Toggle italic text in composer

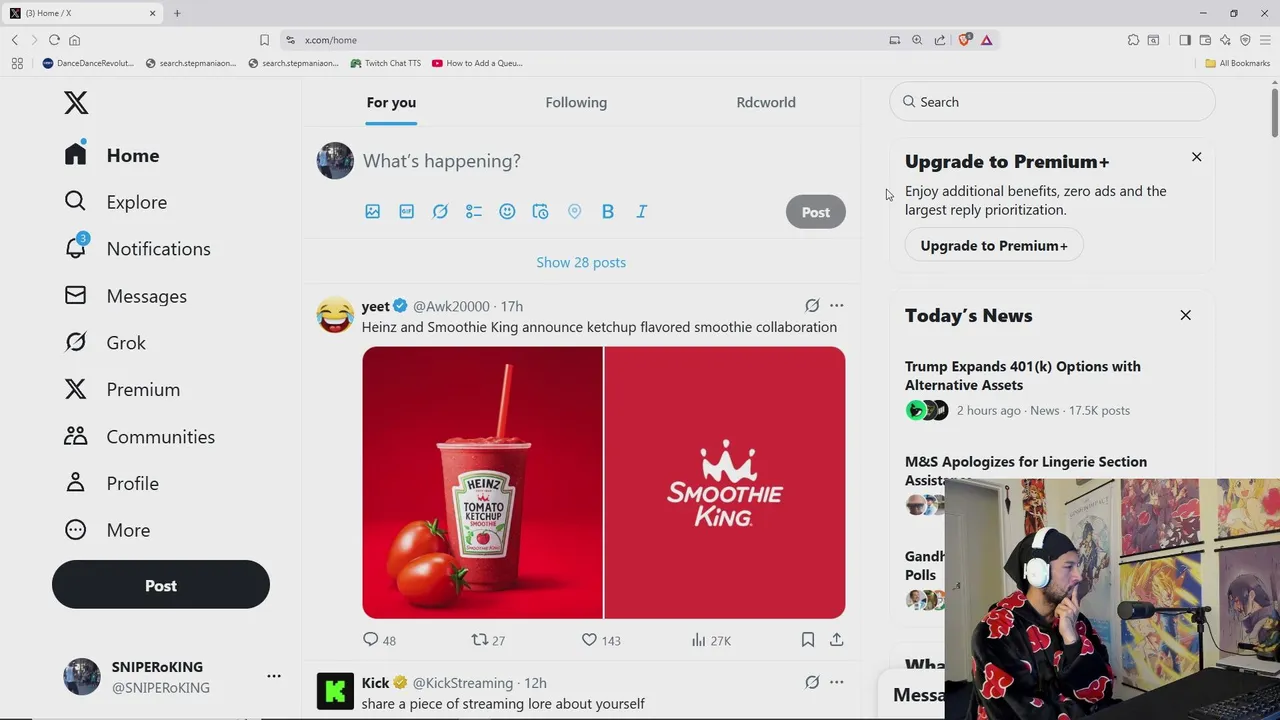pyautogui.click(x=642, y=212)
